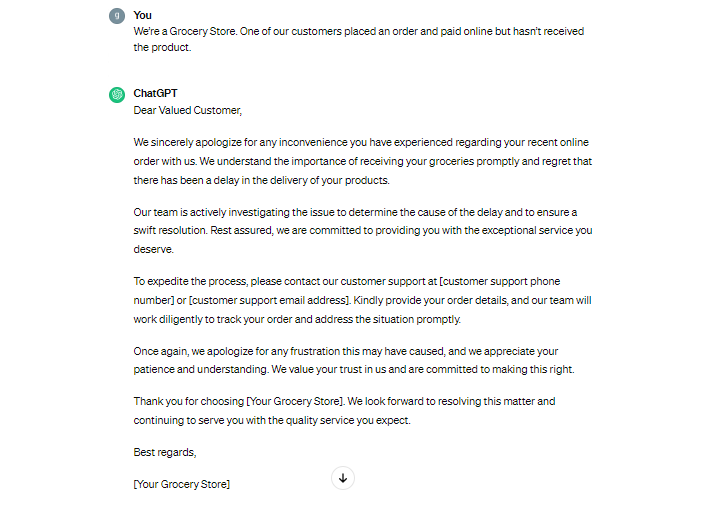
Task: Click the phrase "patience and understanding"
Action: click(x=200, y=369)
